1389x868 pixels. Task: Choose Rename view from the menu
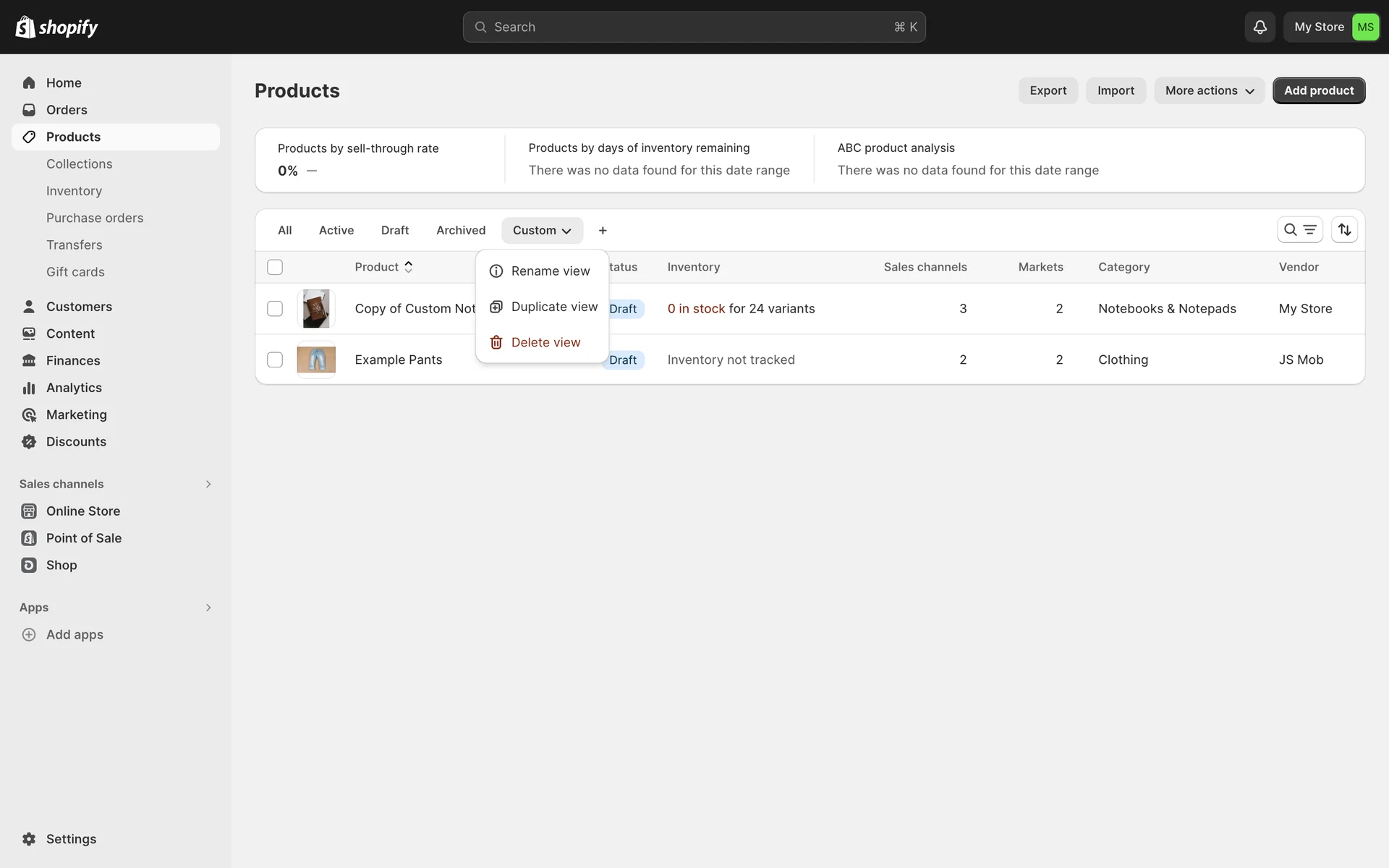tap(550, 271)
